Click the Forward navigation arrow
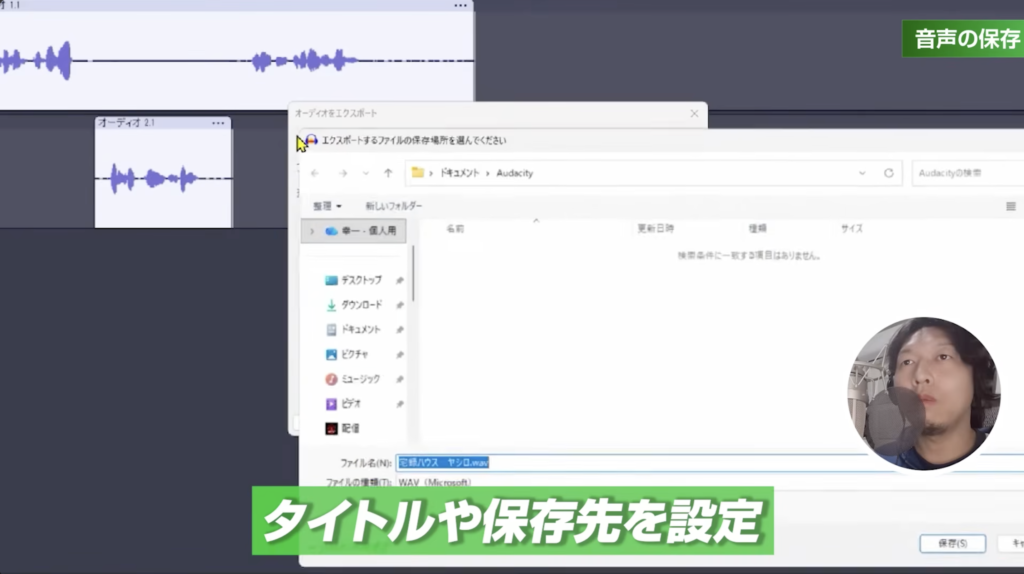The width and height of the screenshot is (1024, 574). 341,173
